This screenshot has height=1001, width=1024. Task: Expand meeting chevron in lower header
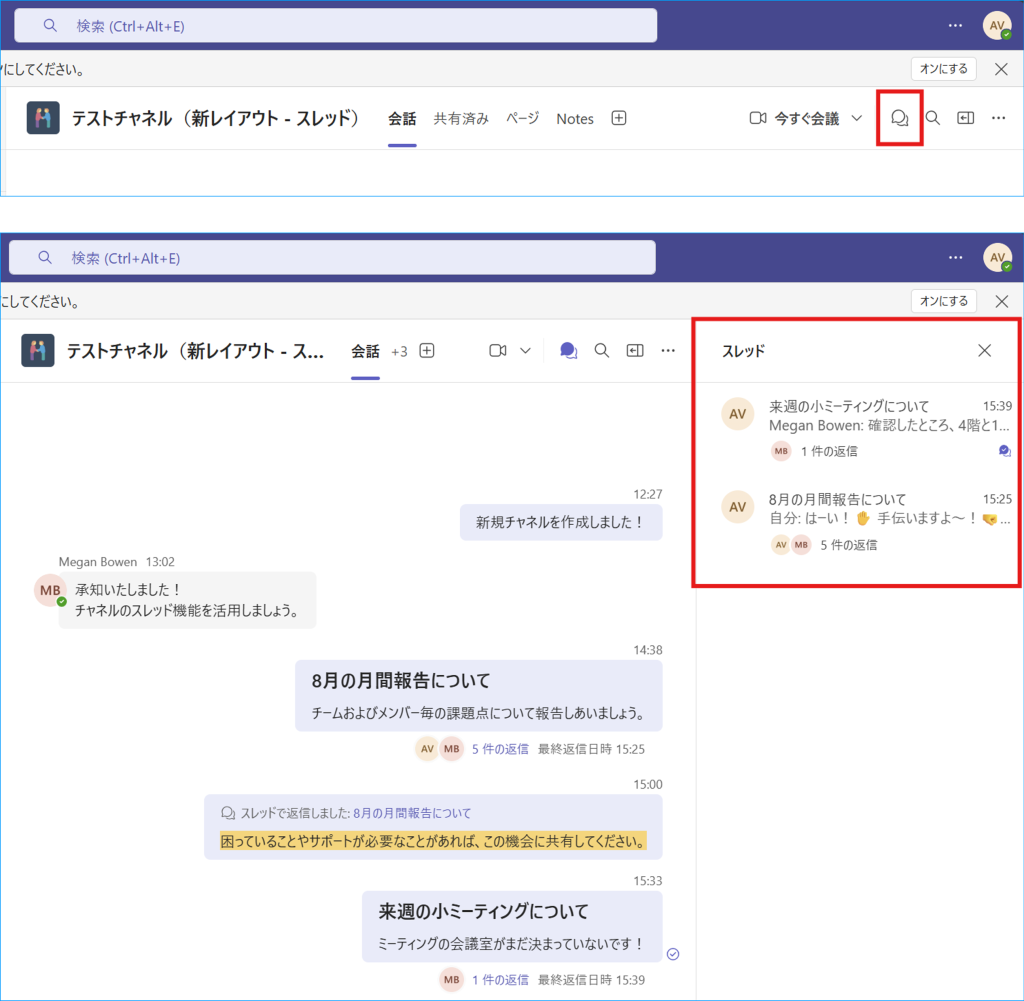coord(525,351)
